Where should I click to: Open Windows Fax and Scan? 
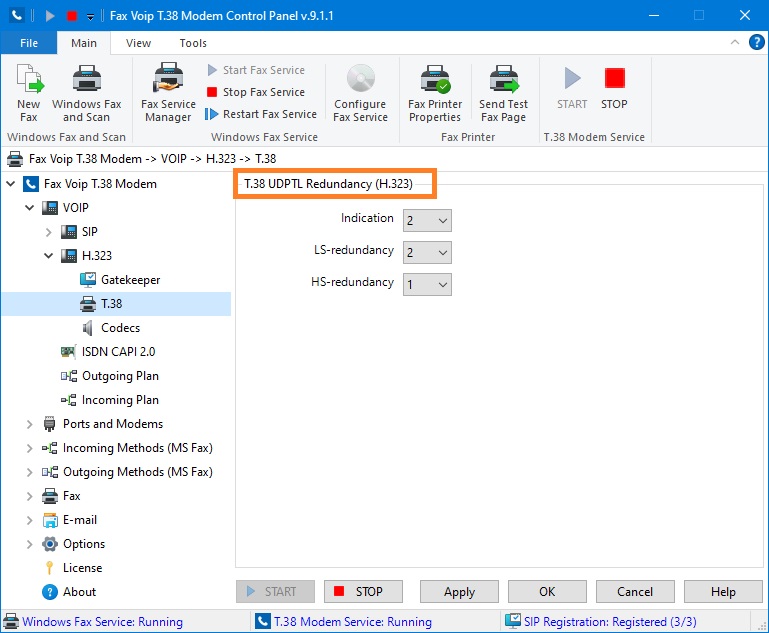87,93
